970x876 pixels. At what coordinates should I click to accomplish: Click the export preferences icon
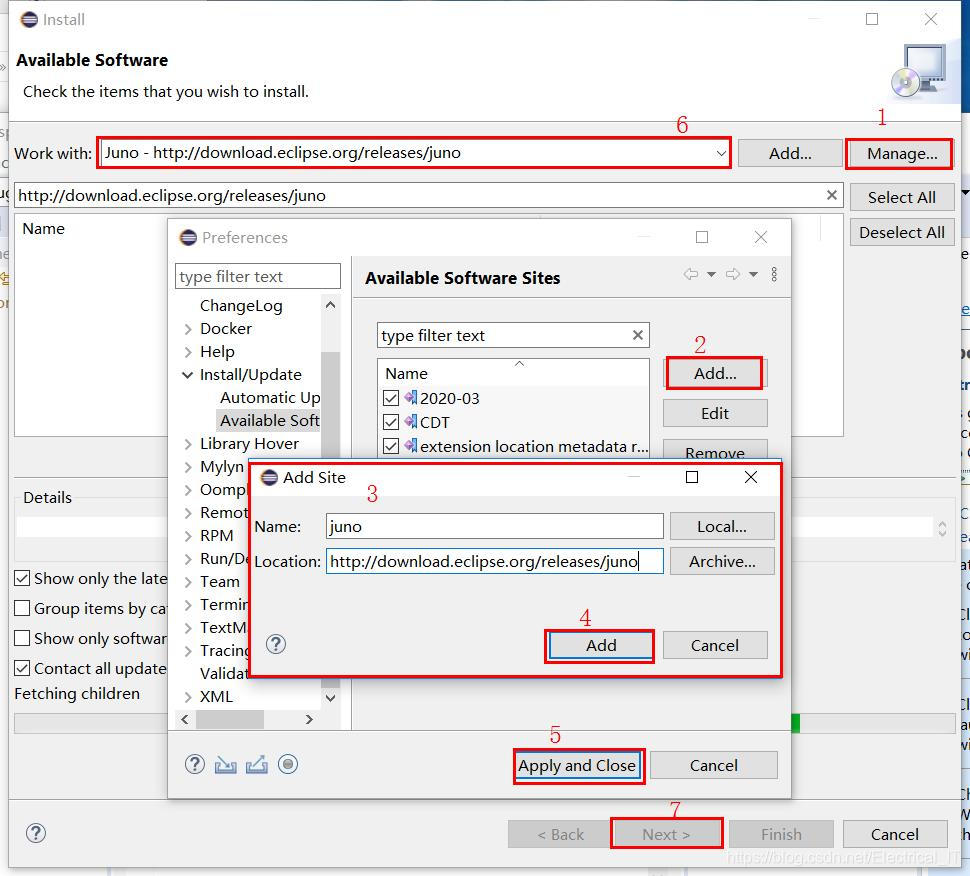(257, 765)
